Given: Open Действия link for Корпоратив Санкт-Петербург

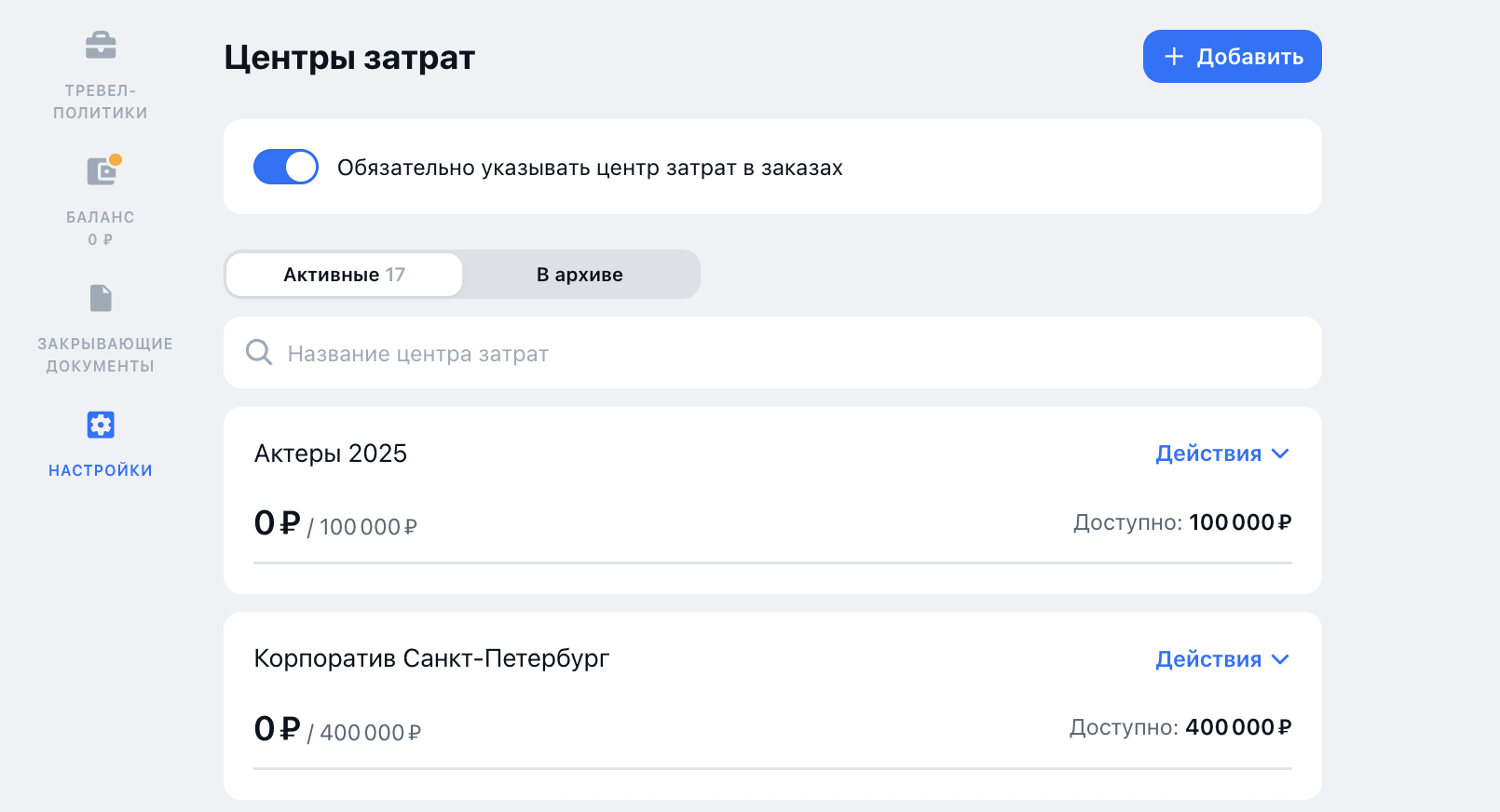Looking at the screenshot, I should (x=1208, y=659).
